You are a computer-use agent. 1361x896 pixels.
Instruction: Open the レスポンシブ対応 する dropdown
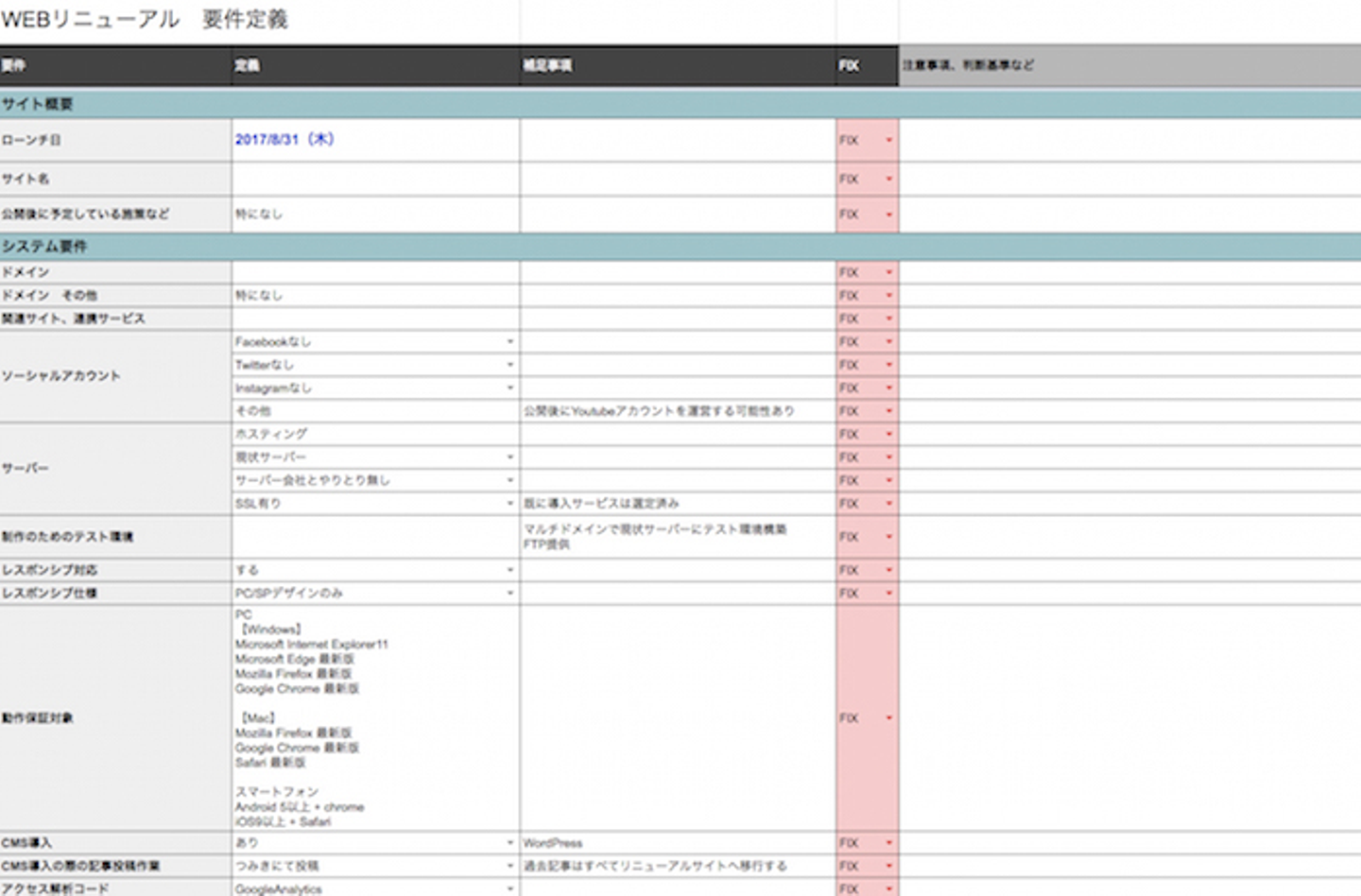[510, 571]
